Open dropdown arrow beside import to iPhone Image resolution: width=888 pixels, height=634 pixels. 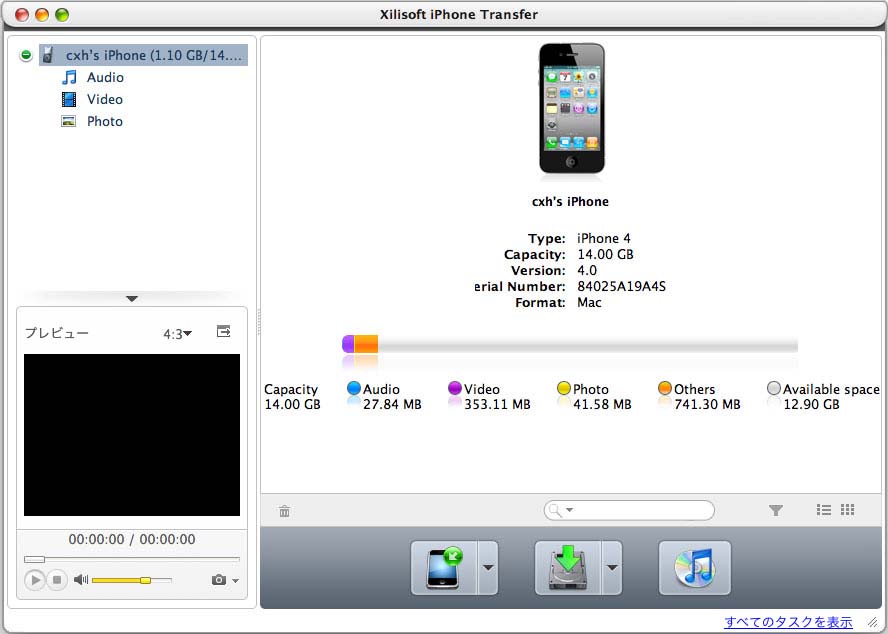488,568
